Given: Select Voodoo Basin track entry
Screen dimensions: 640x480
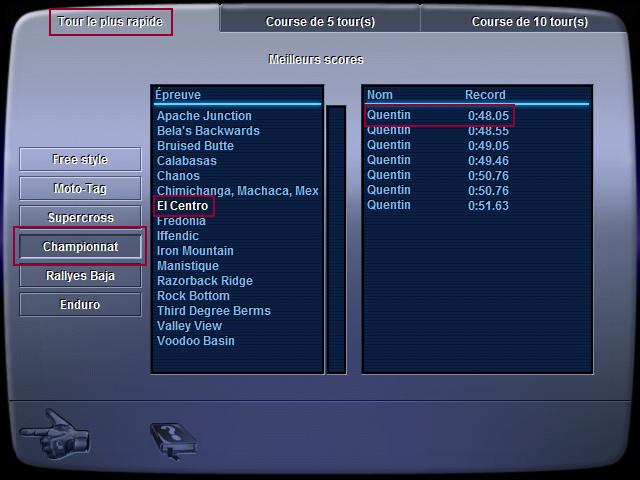Looking at the screenshot, I should [x=196, y=341].
